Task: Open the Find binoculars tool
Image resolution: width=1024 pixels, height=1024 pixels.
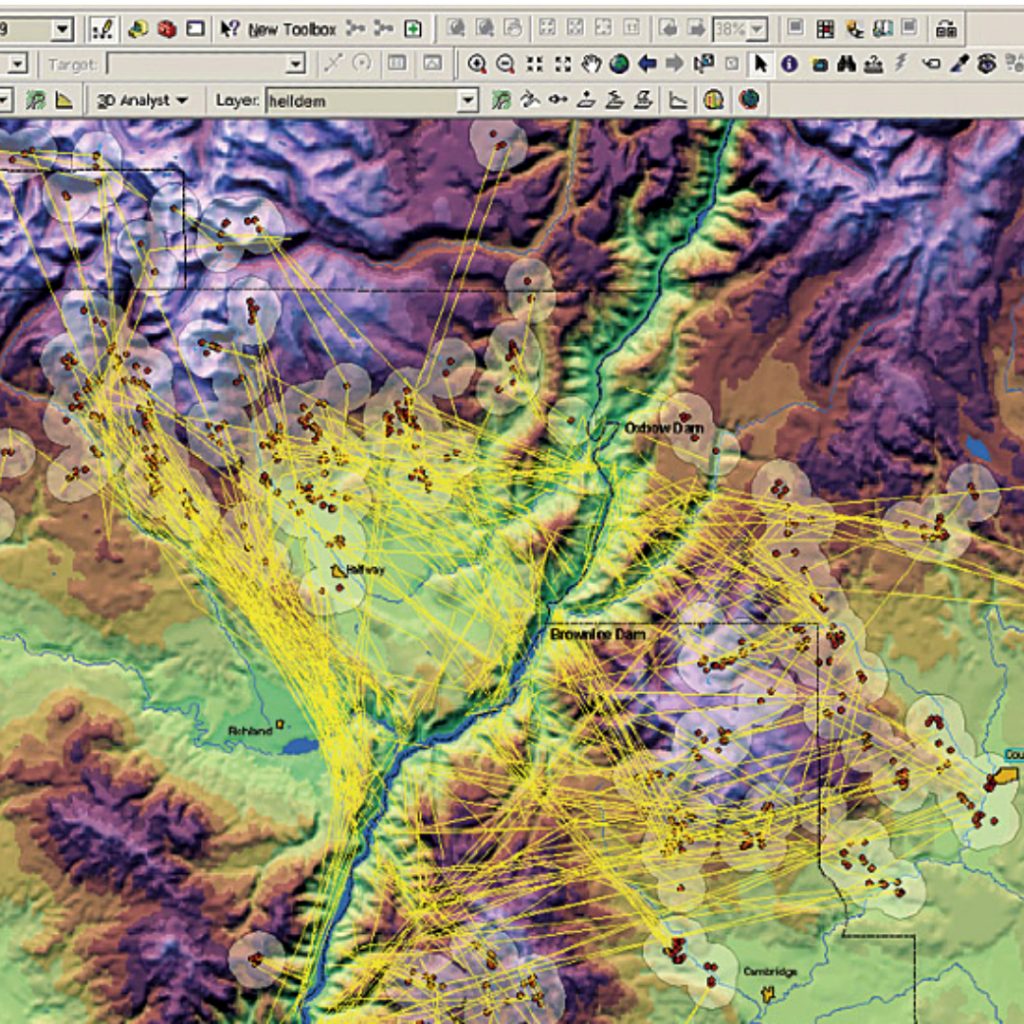Action: [846, 64]
